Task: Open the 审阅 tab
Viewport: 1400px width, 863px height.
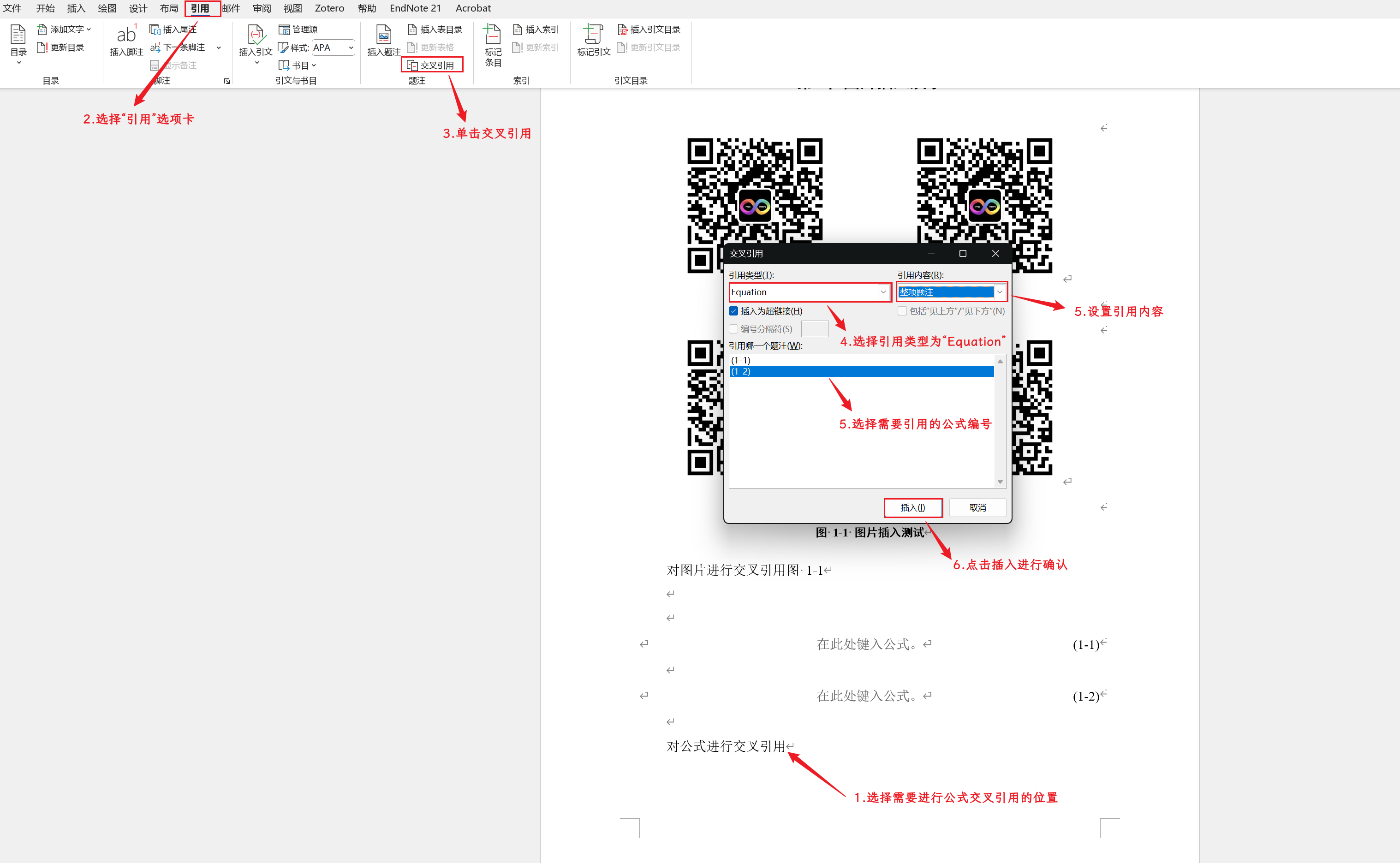Action: (x=262, y=8)
